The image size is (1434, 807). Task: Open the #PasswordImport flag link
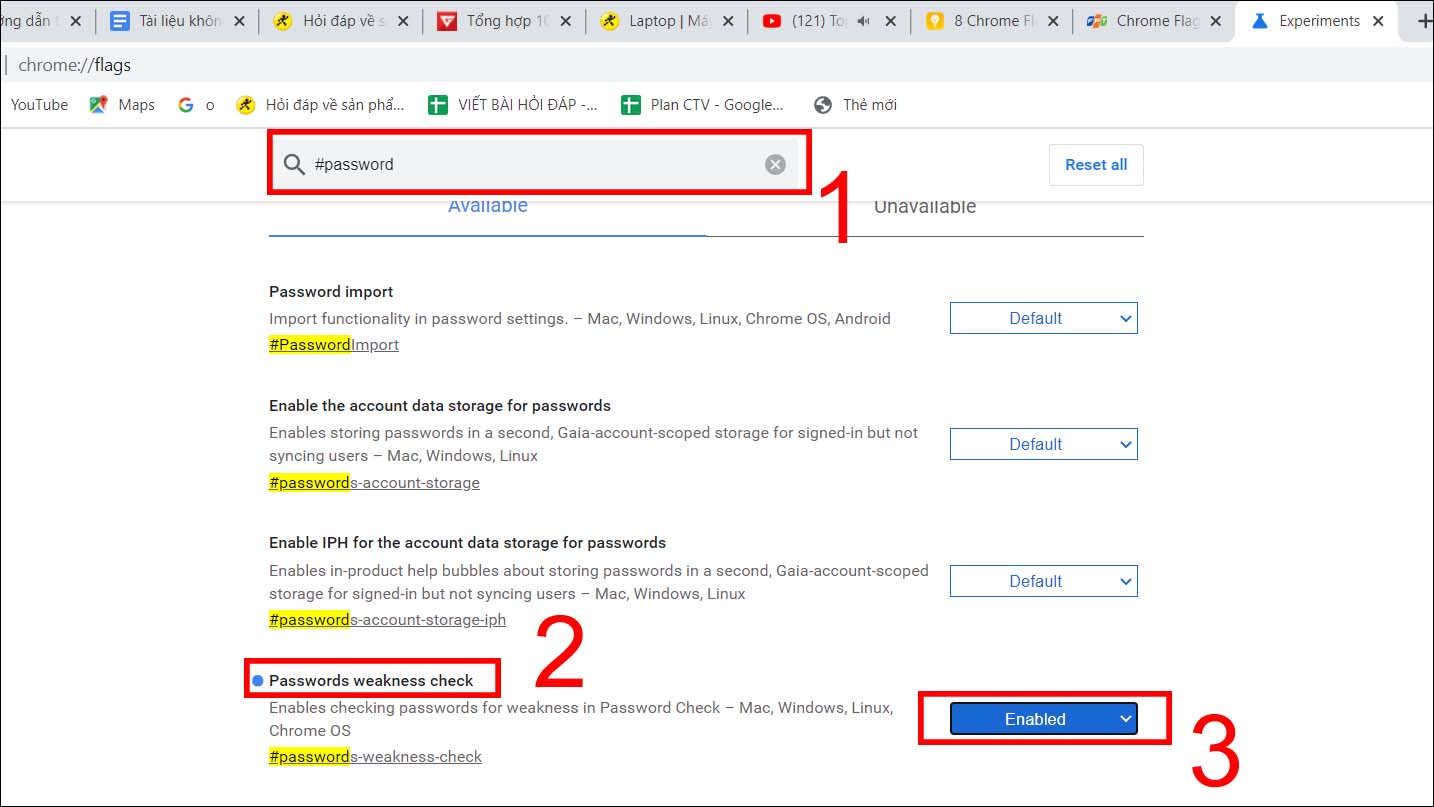pyautogui.click(x=334, y=345)
